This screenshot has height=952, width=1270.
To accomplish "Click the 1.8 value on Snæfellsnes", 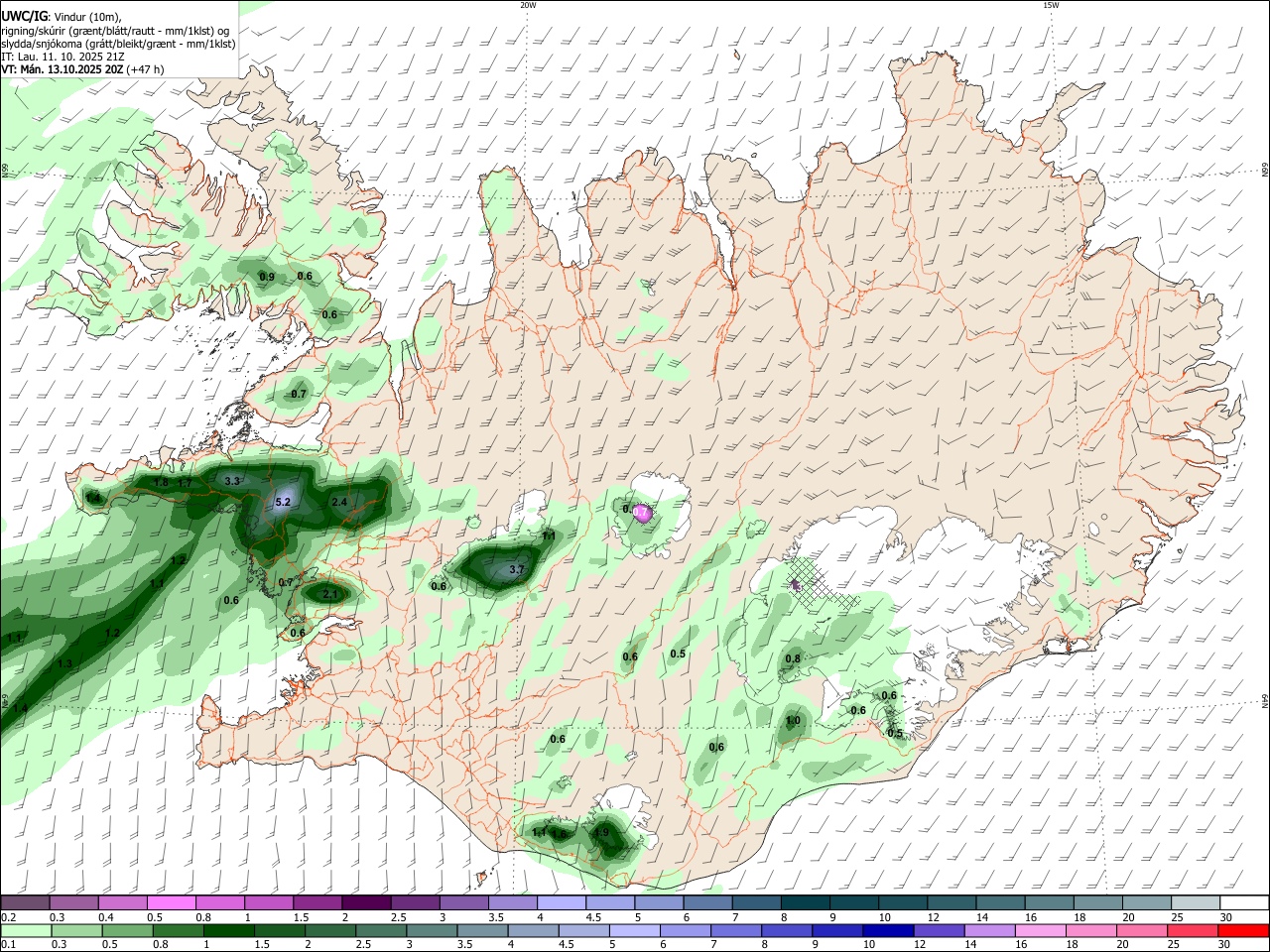I will click(162, 482).
